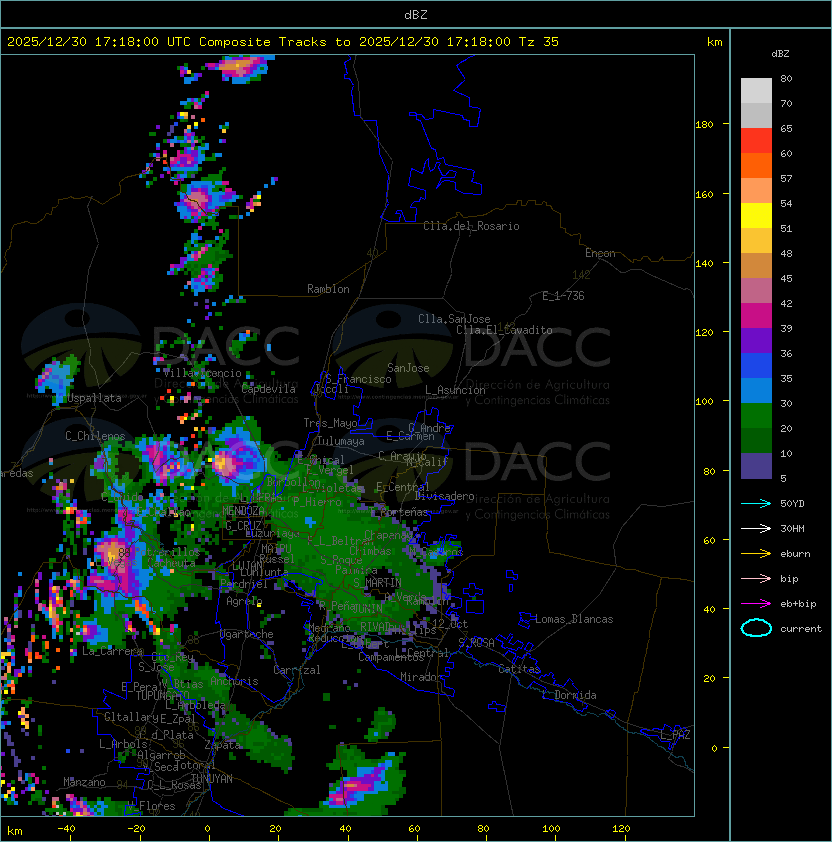The height and width of the screenshot is (842, 832).
Task: Select the red swatch in the dBZ scale
Action: [756, 141]
